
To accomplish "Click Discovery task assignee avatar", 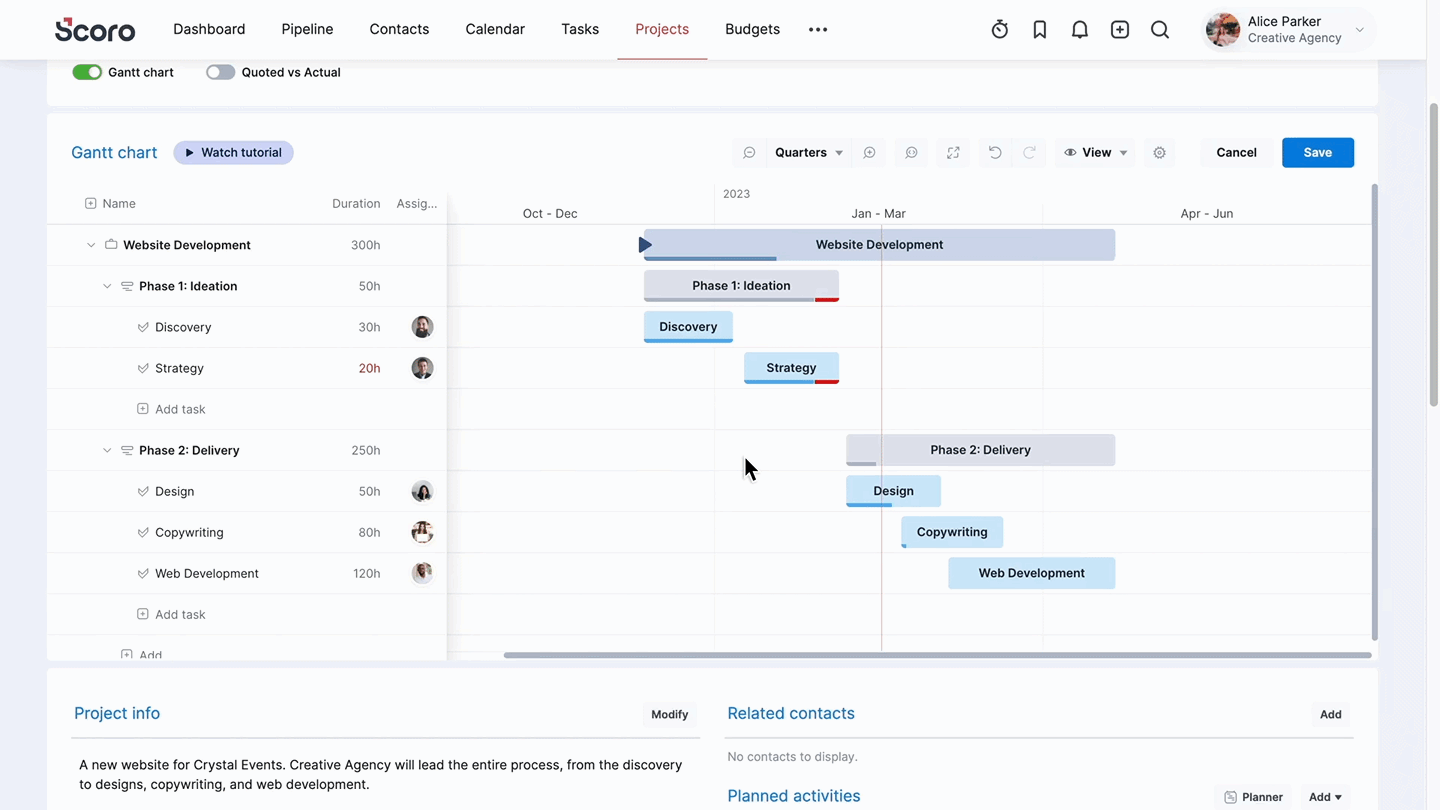I will (422, 327).
